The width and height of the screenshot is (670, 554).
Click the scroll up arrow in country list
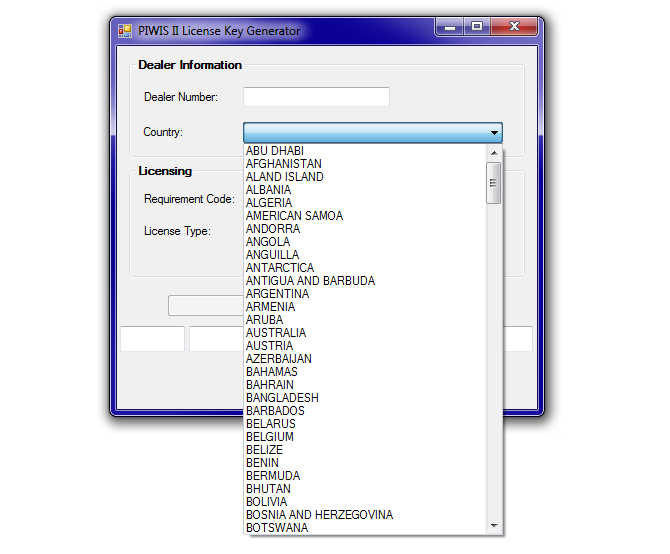tap(494, 153)
